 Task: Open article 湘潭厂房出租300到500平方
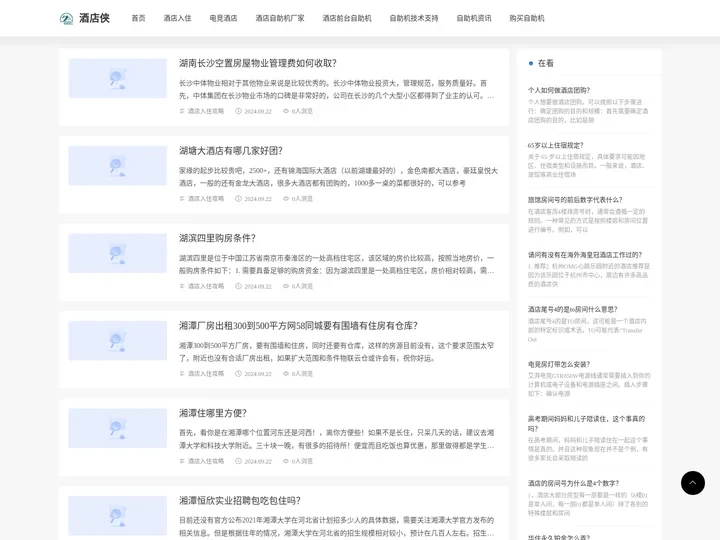tap(298, 326)
